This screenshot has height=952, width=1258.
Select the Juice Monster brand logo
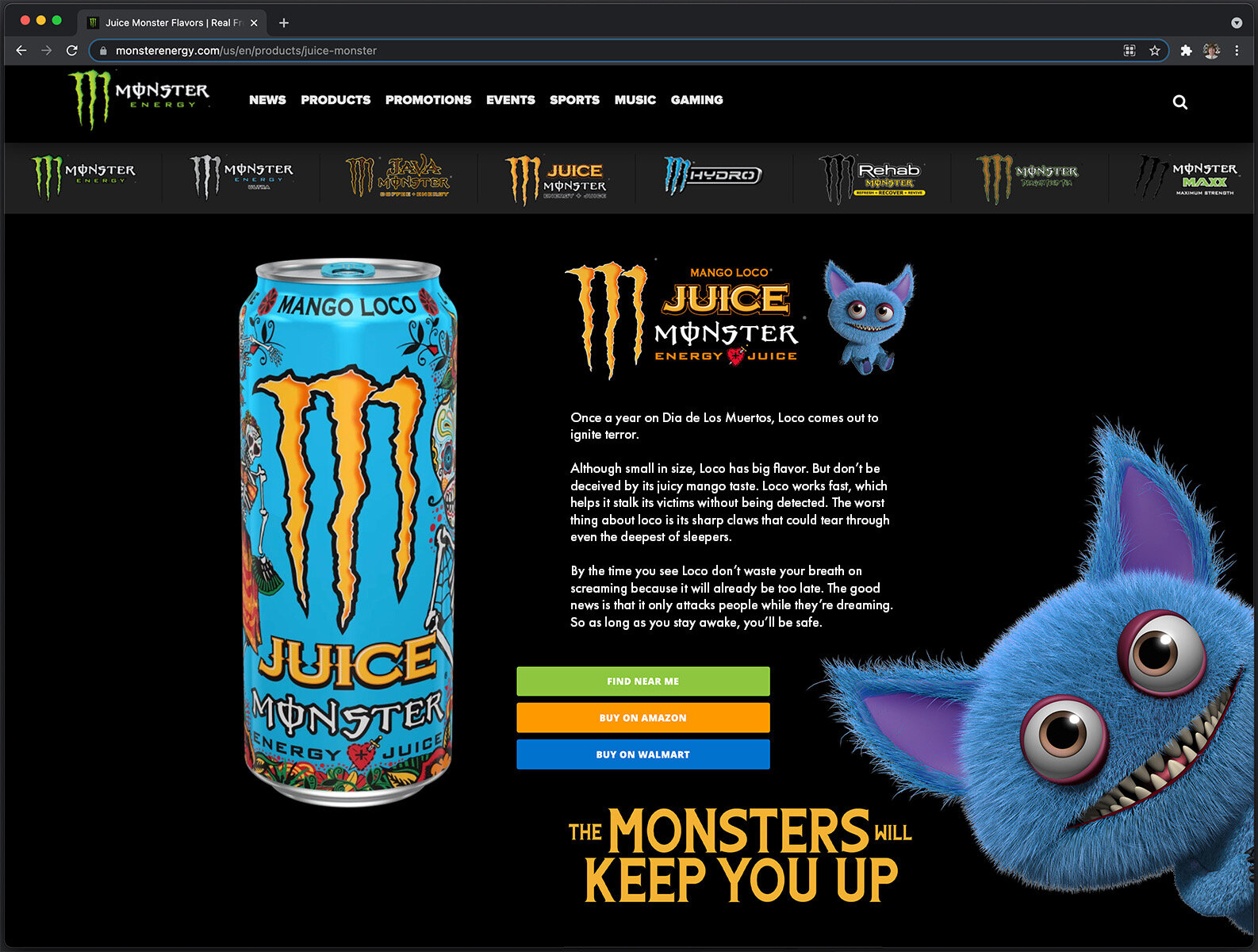pyautogui.click(x=556, y=179)
